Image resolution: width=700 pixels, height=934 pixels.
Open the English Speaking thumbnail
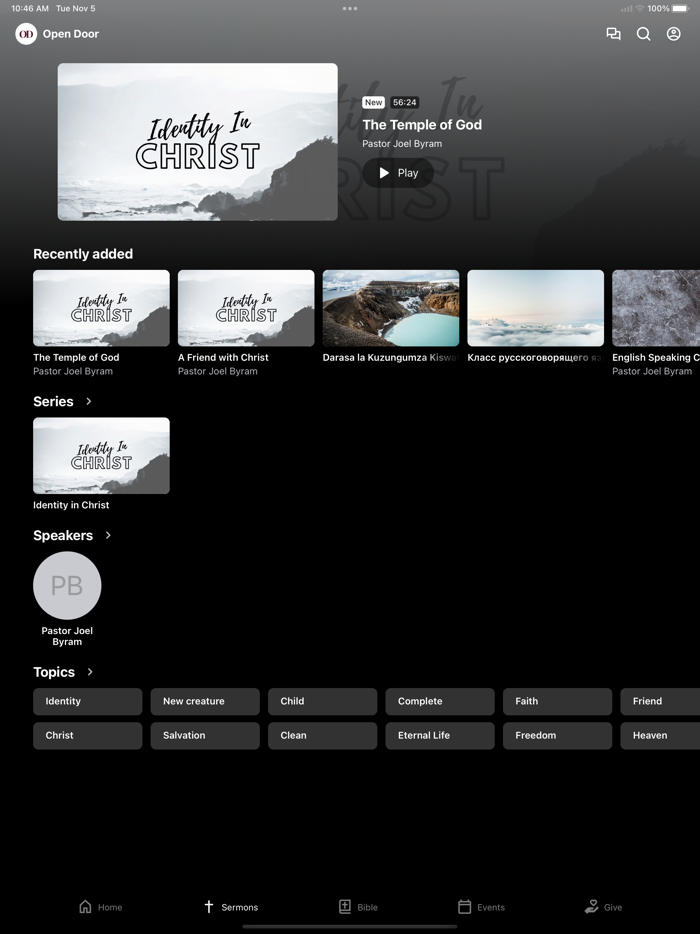(656, 308)
